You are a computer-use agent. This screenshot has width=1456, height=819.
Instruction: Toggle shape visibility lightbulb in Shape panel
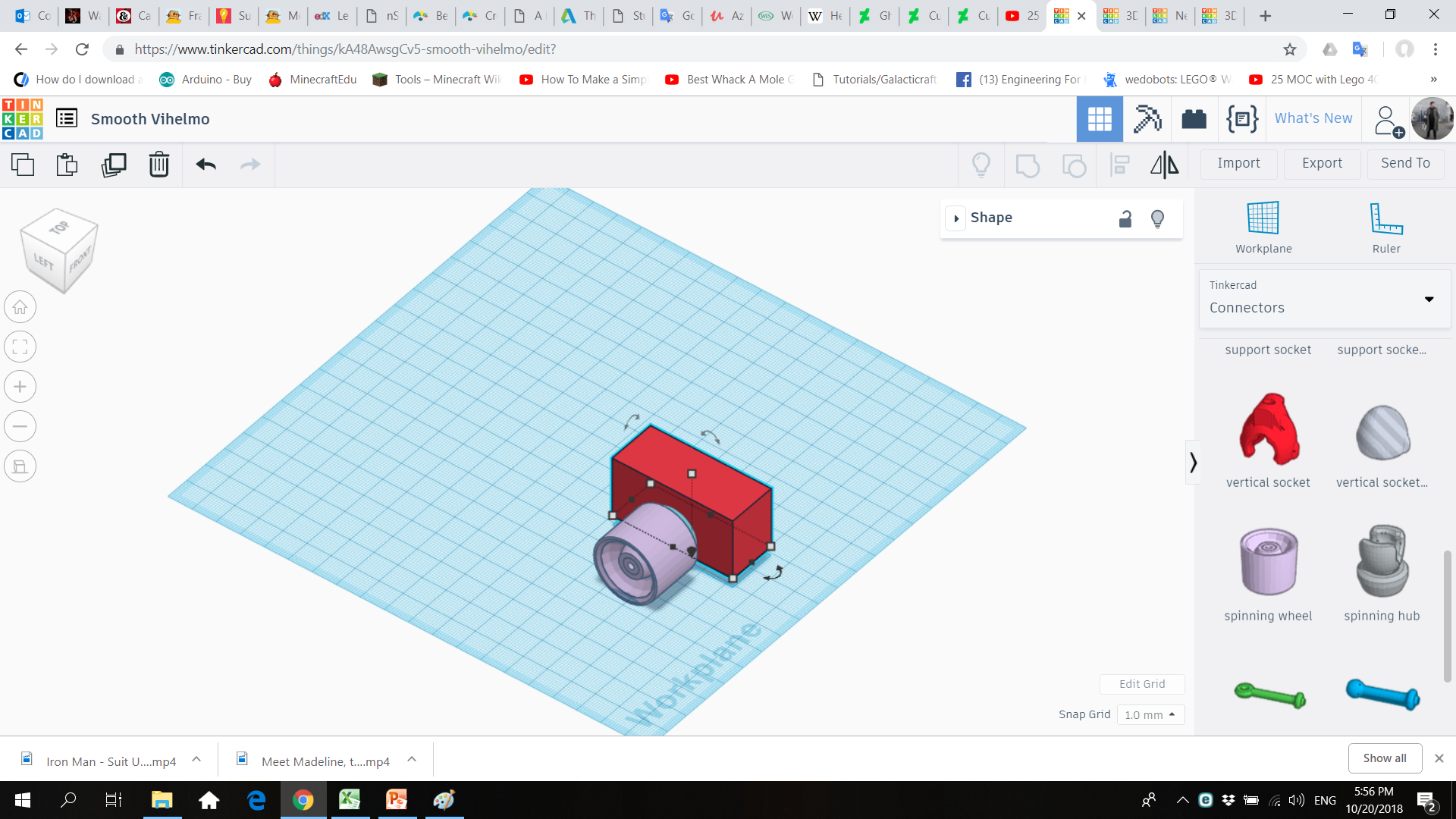click(x=1157, y=218)
